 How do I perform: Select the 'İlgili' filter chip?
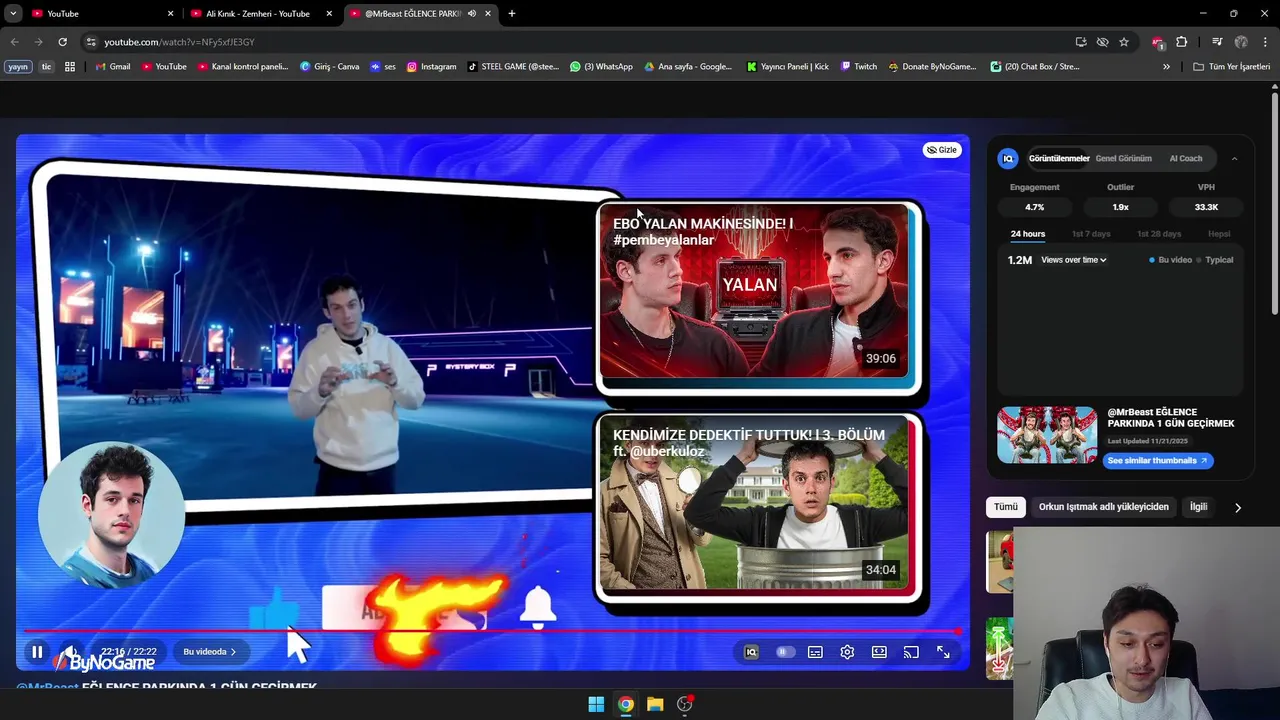[1198, 507]
